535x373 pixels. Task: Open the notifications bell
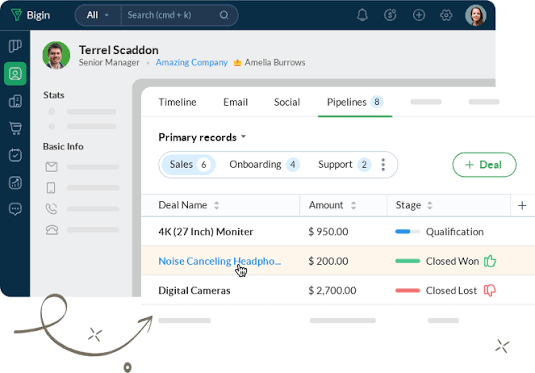pyautogui.click(x=362, y=15)
